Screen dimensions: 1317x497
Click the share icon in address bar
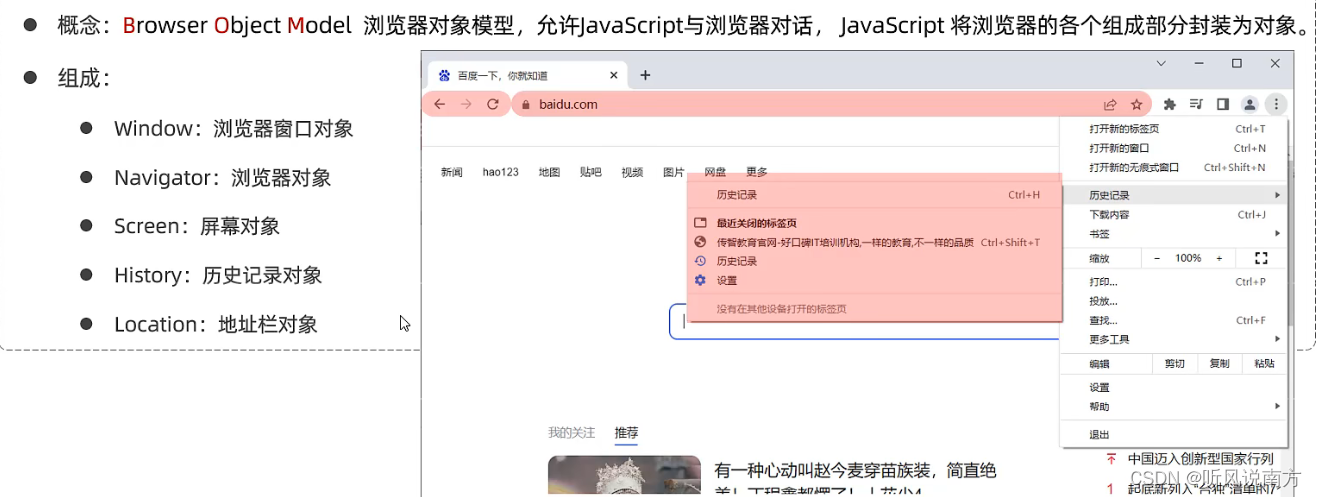[x=1110, y=104]
